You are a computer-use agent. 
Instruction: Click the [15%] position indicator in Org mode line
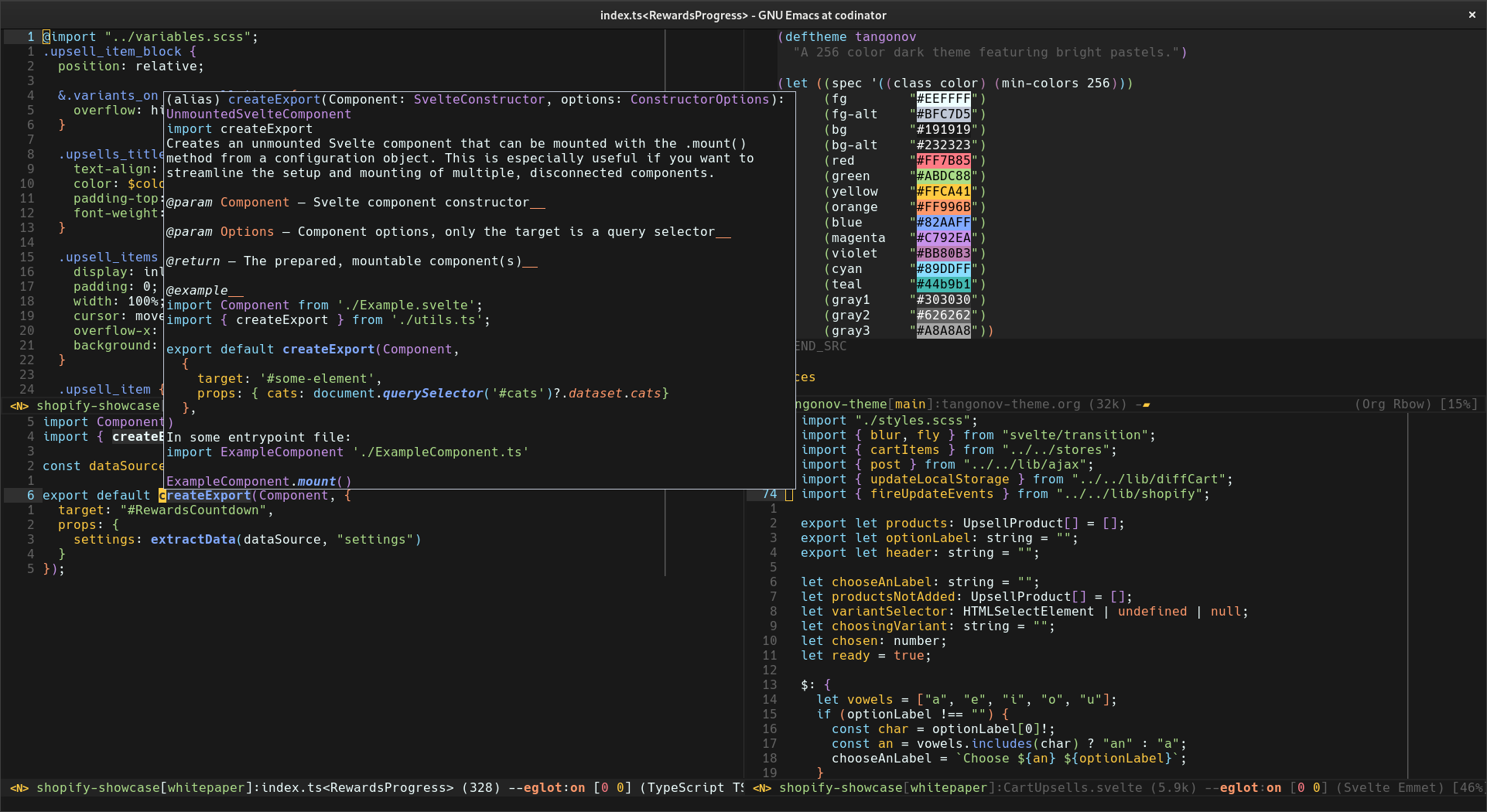tap(1459, 404)
